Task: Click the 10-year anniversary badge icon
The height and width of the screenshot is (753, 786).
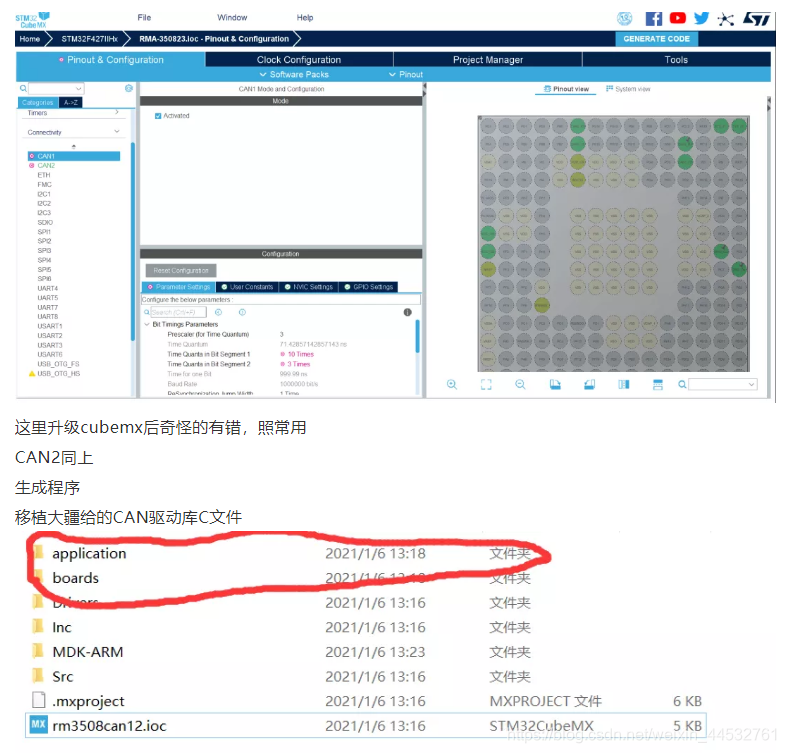Action: point(624,19)
